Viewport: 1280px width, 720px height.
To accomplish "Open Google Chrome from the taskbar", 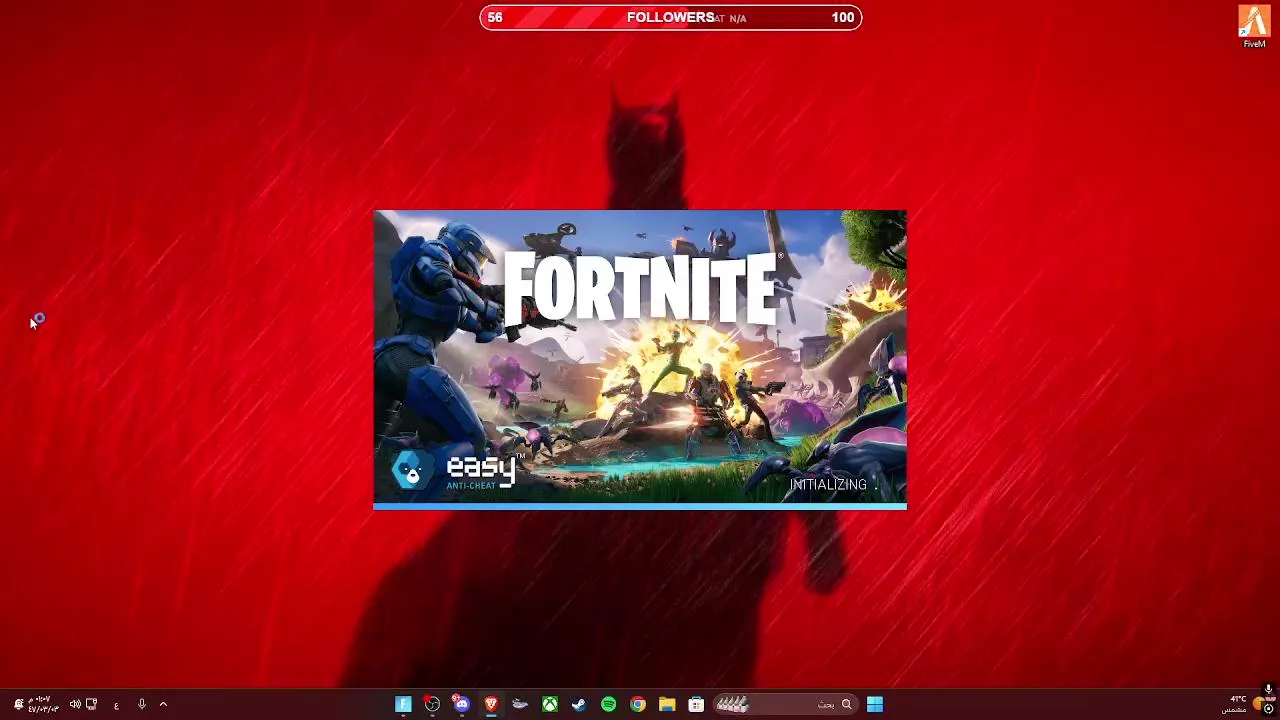I will point(638,704).
